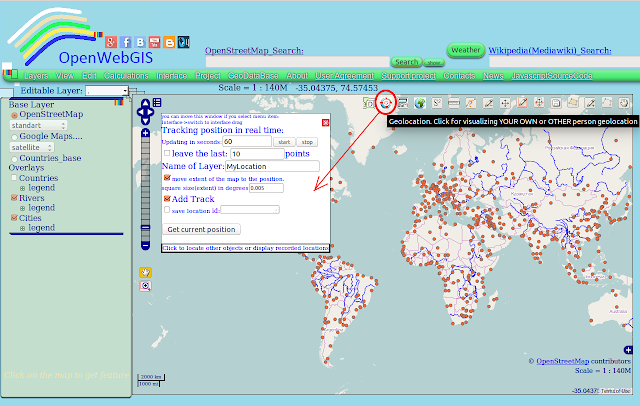This screenshot has width=640, height=406.
Task: Open the GeoDataBase menu
Action: [253, 76]
